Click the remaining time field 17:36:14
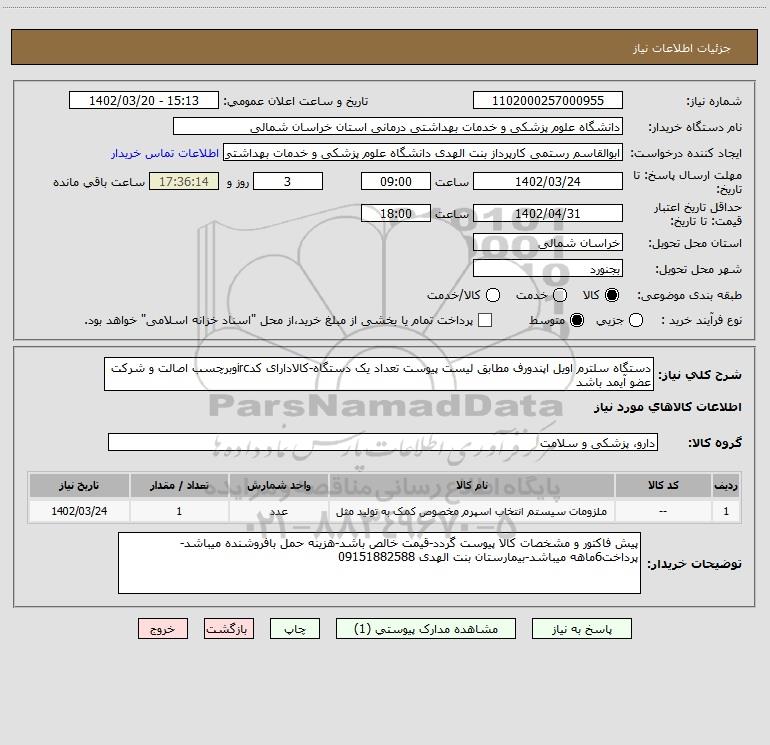 (184, 182)
